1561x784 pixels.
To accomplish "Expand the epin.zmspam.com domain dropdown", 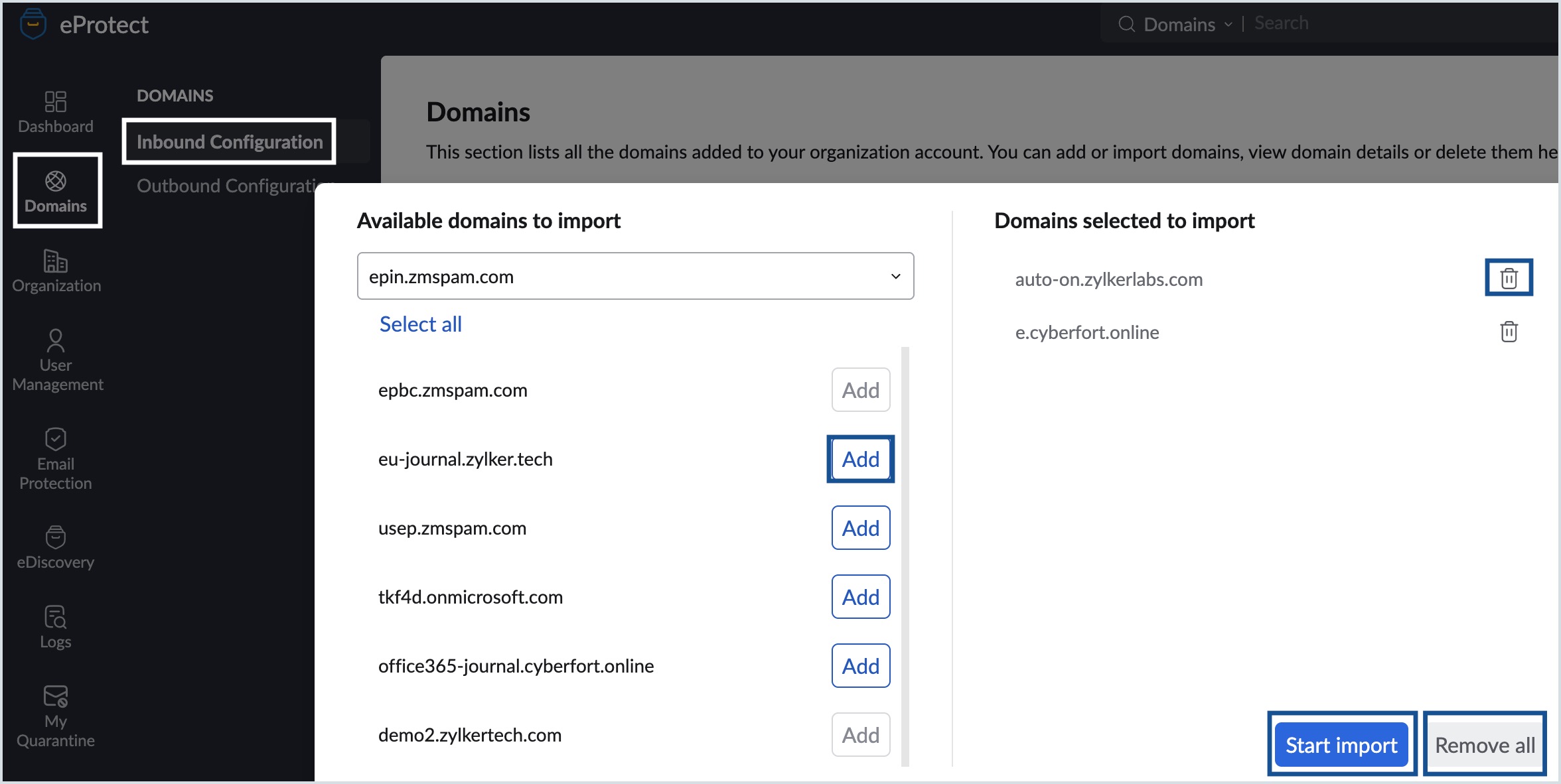I will [635, 276].
